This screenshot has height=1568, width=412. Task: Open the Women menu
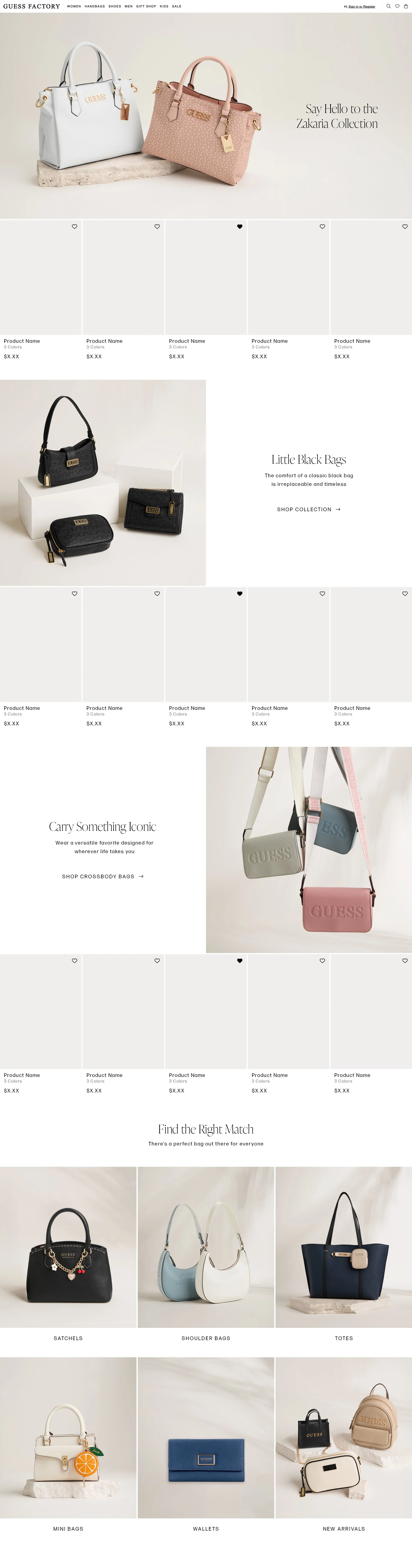point(74,6)
